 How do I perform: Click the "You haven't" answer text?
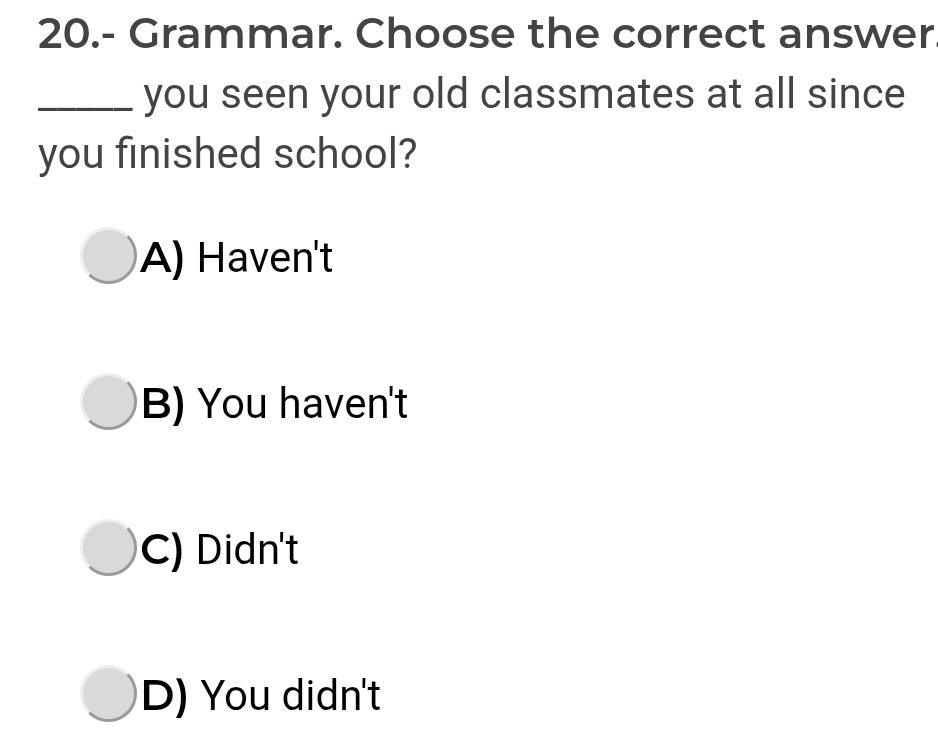[302, 404]
